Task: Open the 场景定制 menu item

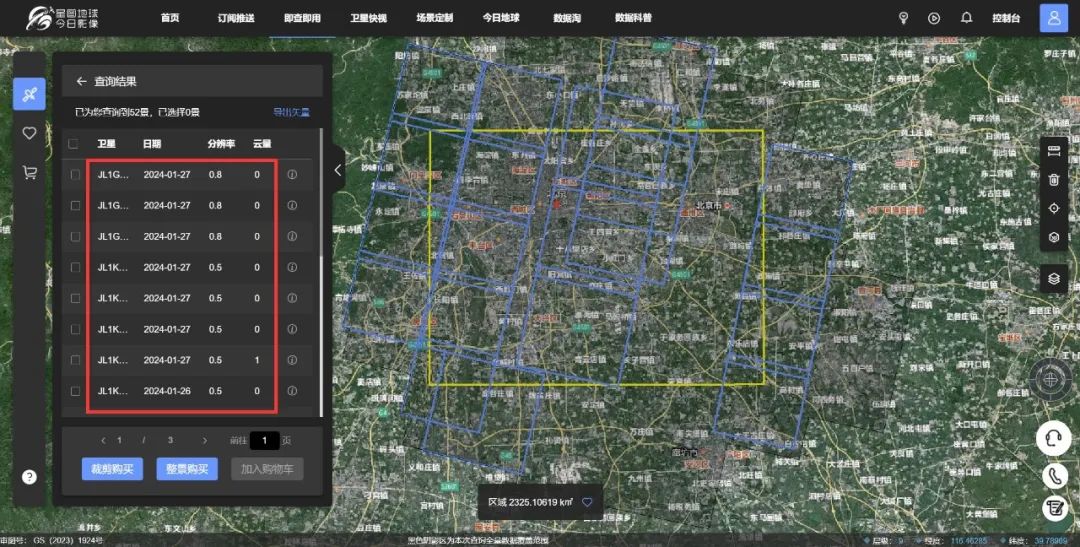Action: pos(435,18)
